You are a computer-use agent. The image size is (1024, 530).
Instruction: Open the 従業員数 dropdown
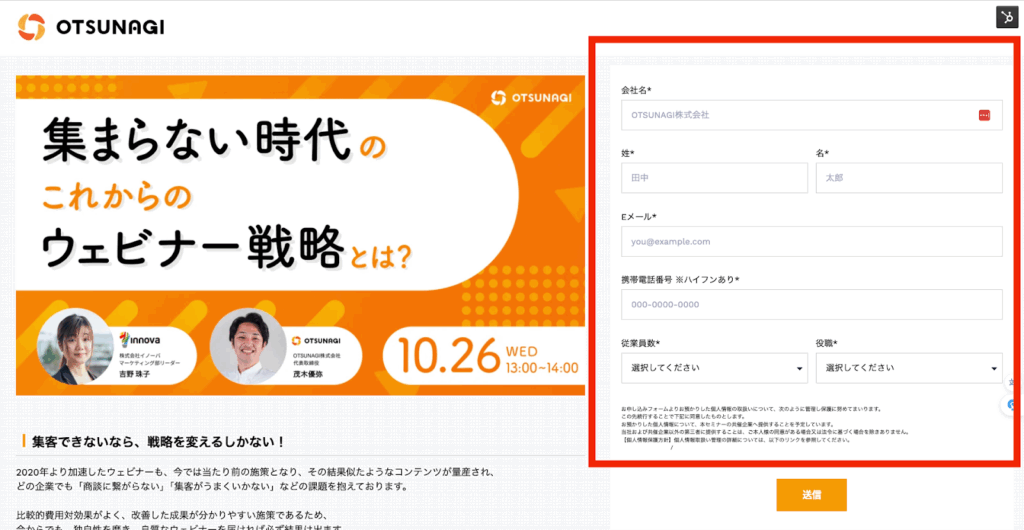pos(714,368)
